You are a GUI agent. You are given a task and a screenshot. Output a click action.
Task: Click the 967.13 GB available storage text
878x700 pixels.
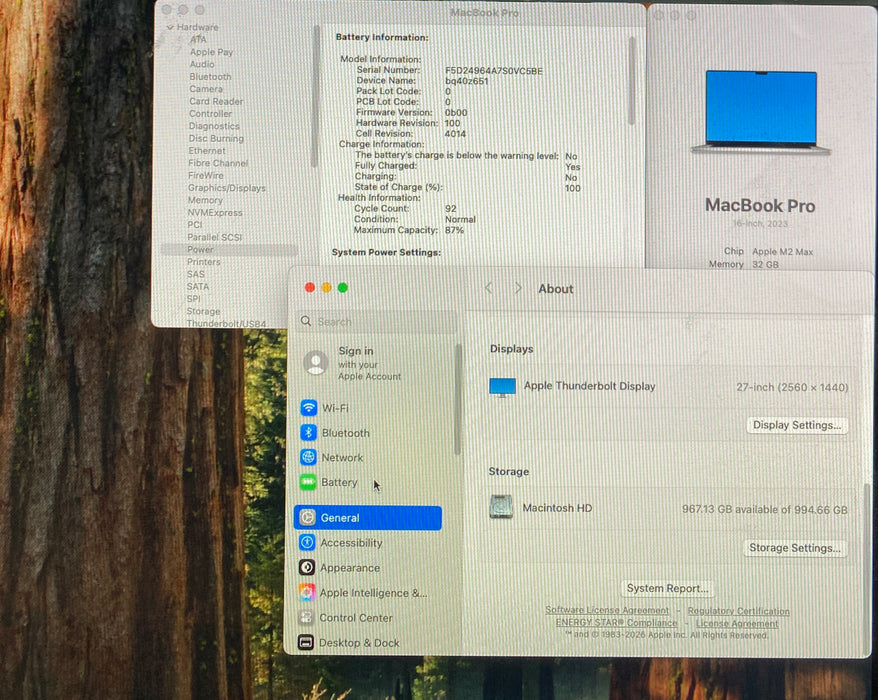click(764, 509)
